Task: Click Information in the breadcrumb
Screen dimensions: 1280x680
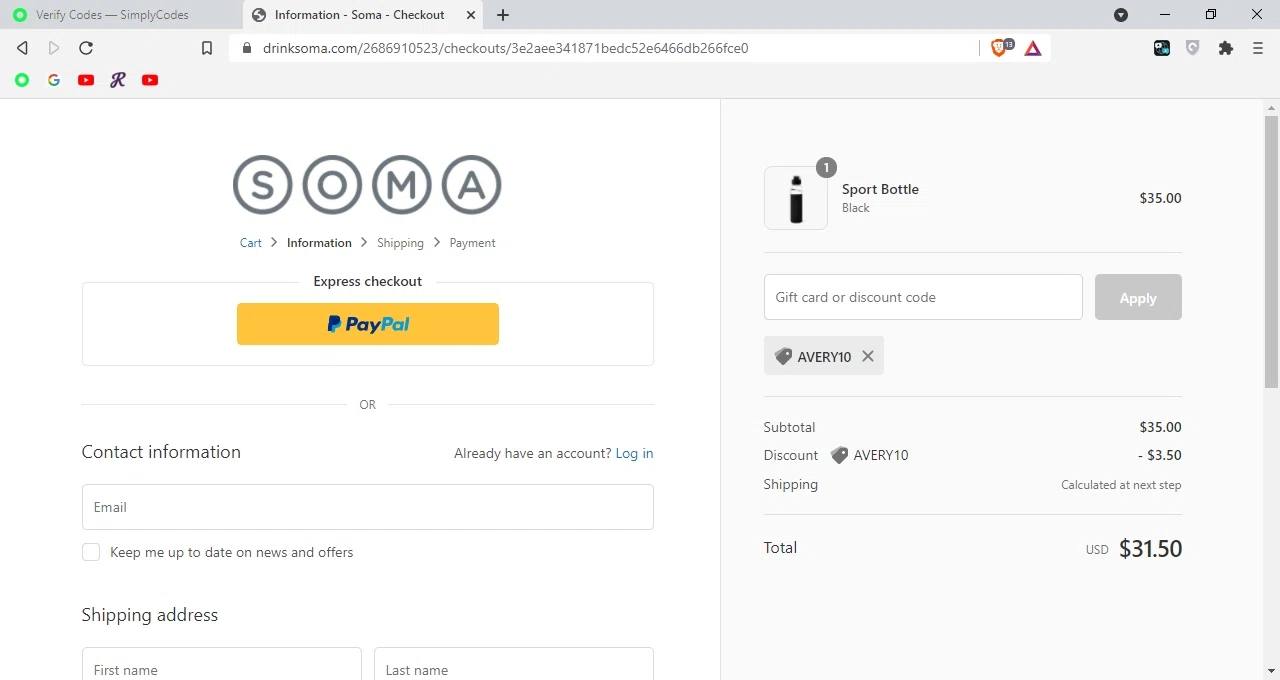Action: coord(319,243)
